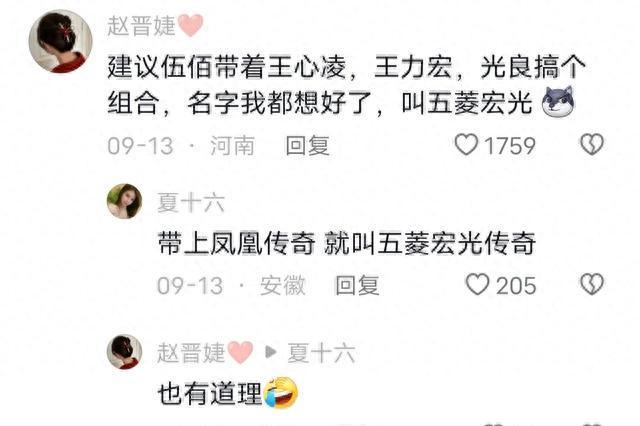Tap the 也有道理 reply text
640x426 pixels.
[210, 394]
